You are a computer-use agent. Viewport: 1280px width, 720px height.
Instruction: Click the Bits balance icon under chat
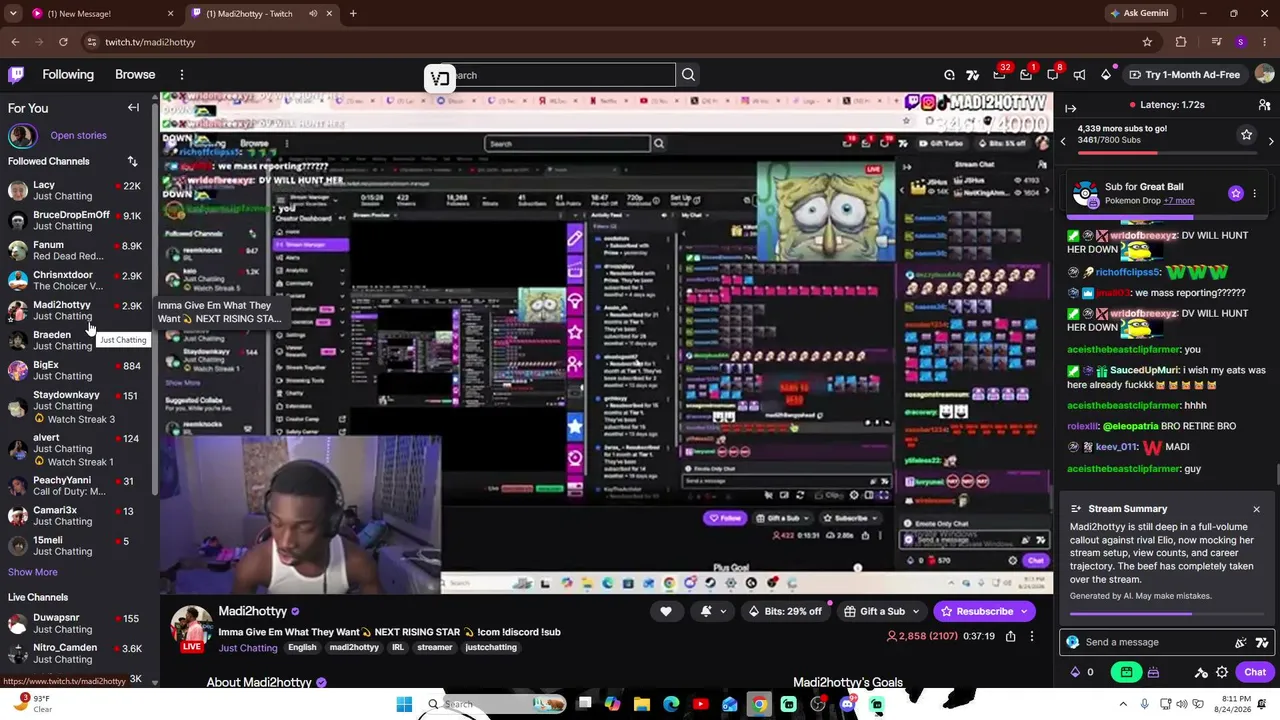coord(1076,672)
